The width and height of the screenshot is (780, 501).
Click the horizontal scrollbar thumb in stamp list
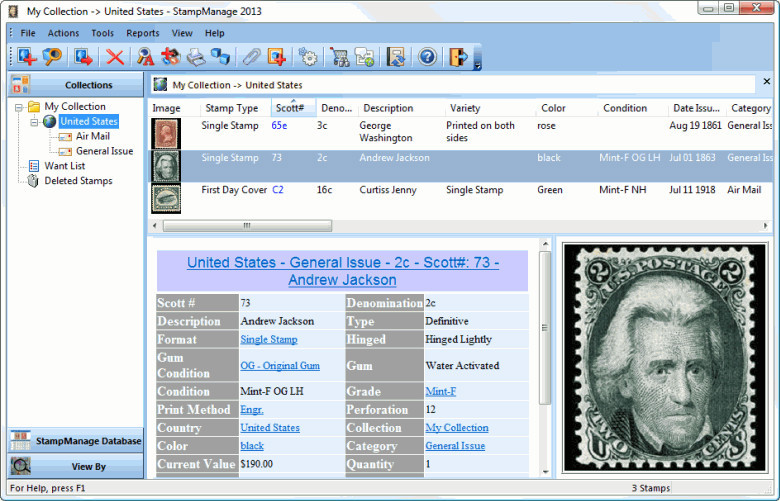[247, 226]
